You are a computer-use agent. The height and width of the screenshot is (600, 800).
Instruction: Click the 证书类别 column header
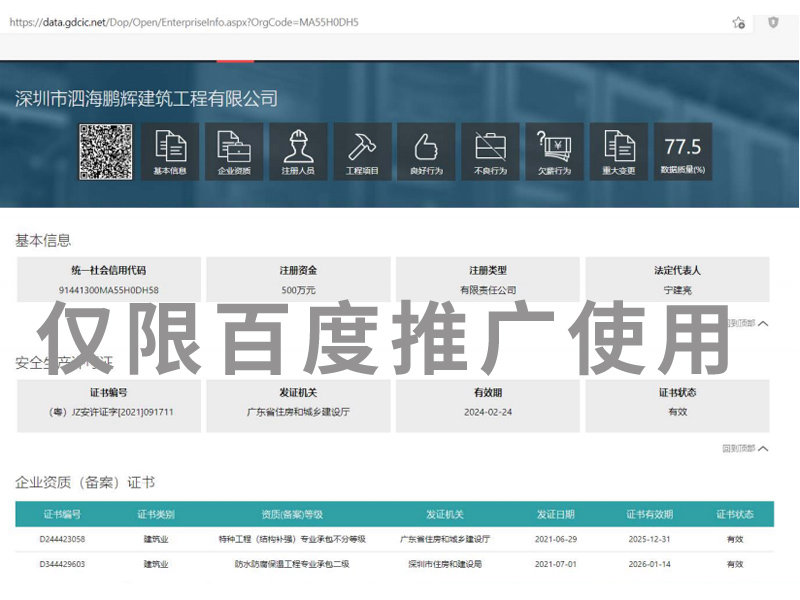(x=156, y=514)
